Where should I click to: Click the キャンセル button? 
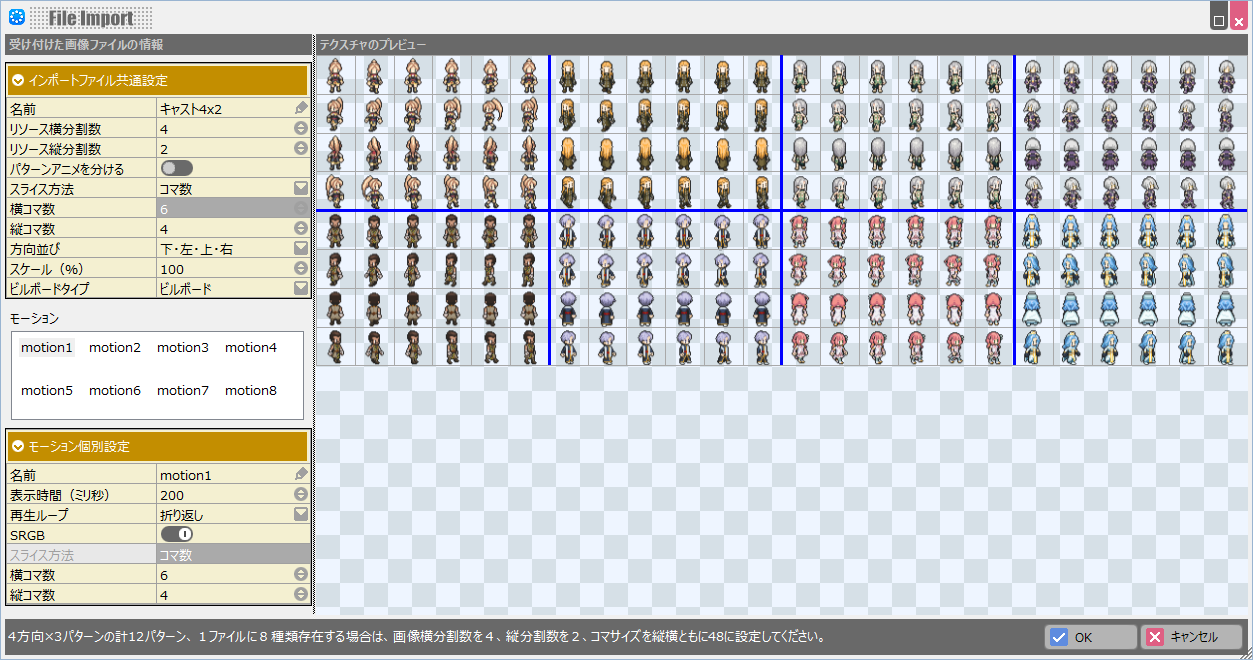pos(1192,637)
